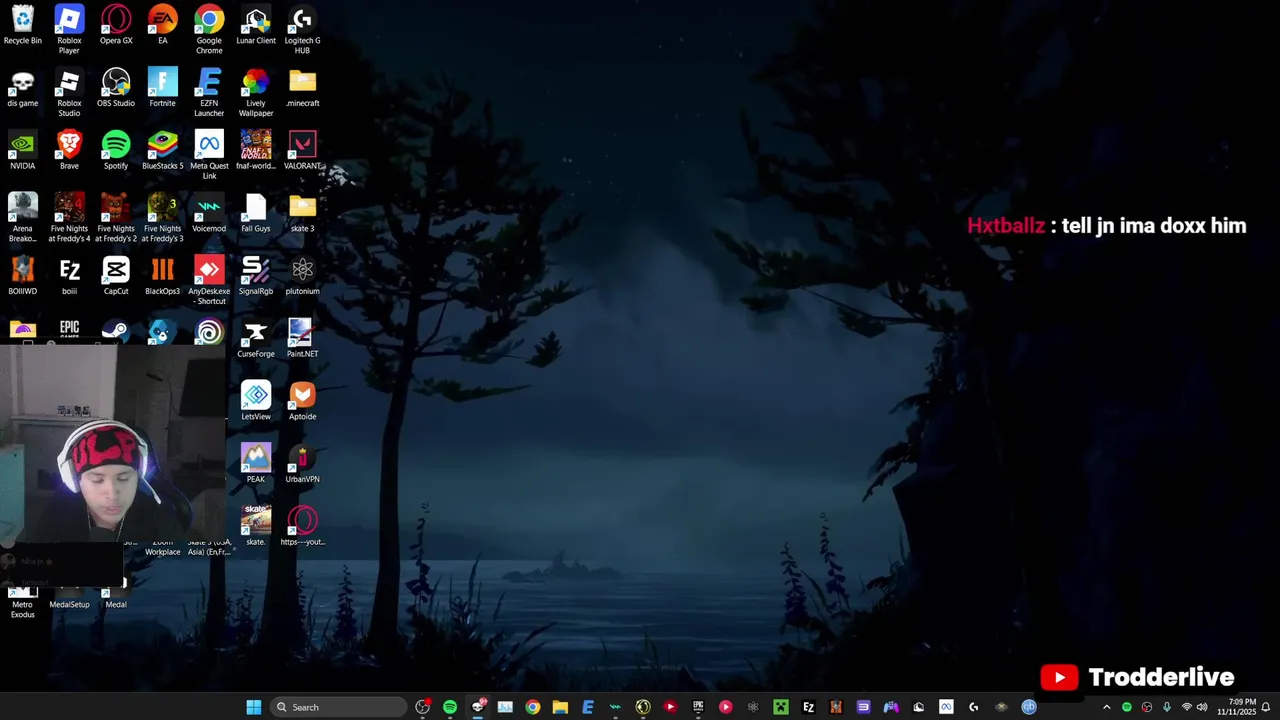Open the notification bell in the tray
The width and height of the screenshot is (1280, 720).
1266,707
